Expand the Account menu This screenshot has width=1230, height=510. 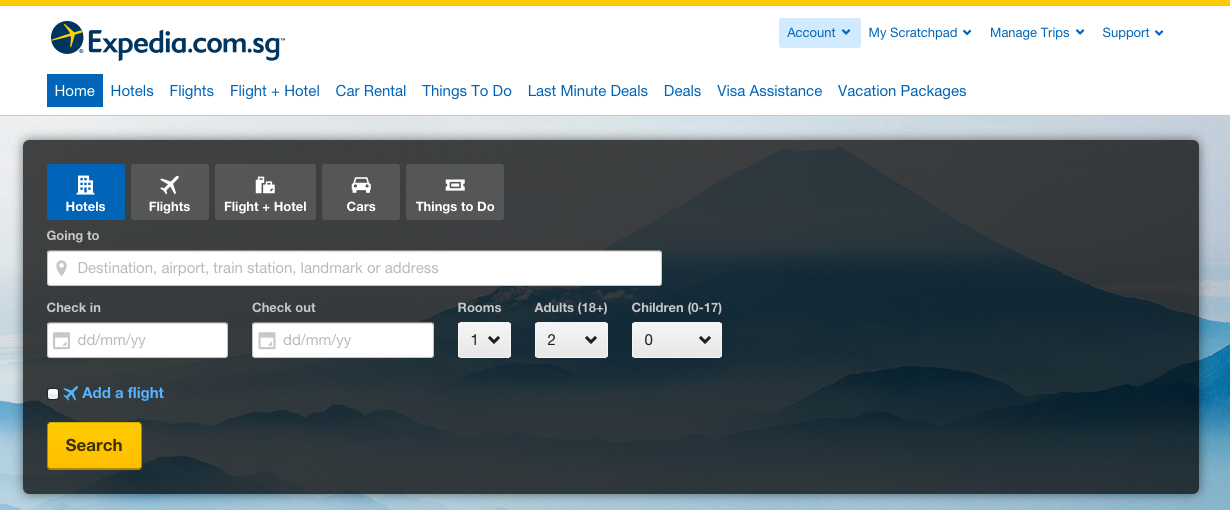pos(819,33)
